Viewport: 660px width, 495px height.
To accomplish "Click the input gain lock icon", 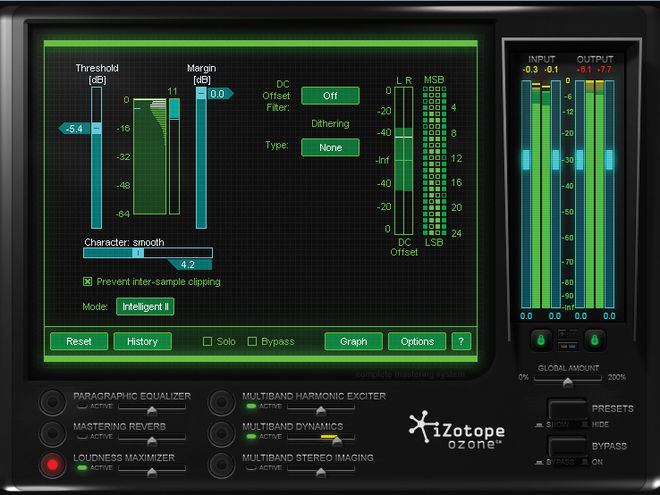I will pyautogui.click(x=541, y=339).
